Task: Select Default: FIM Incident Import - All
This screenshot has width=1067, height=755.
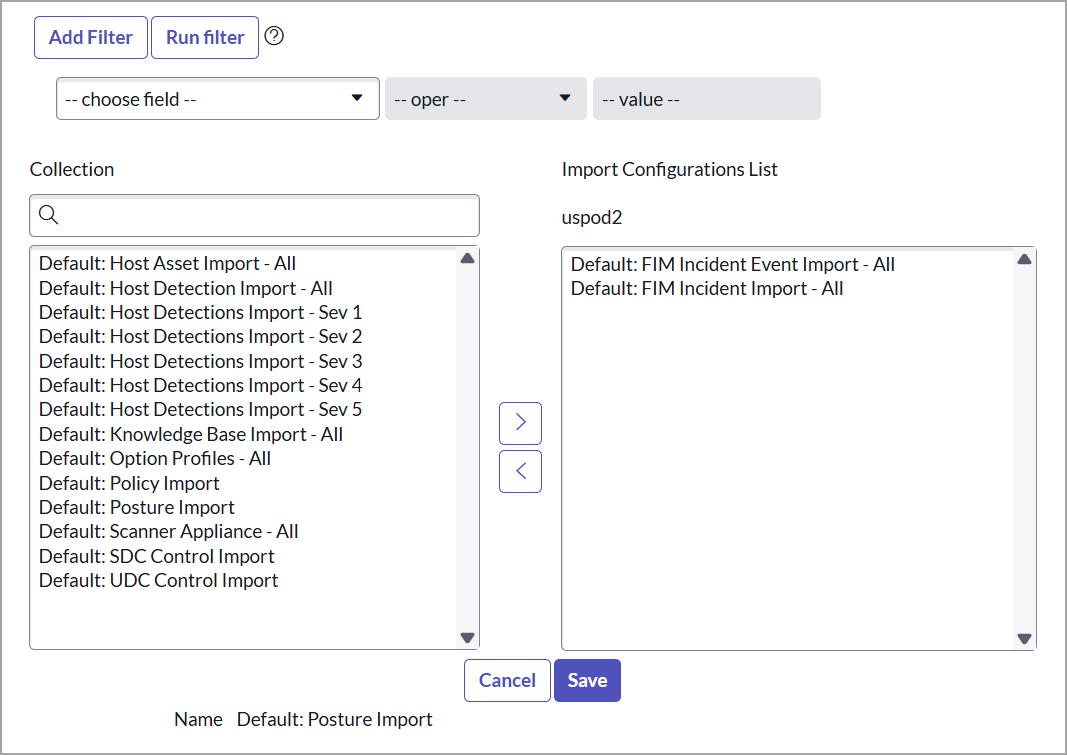Action: [707, 288]
